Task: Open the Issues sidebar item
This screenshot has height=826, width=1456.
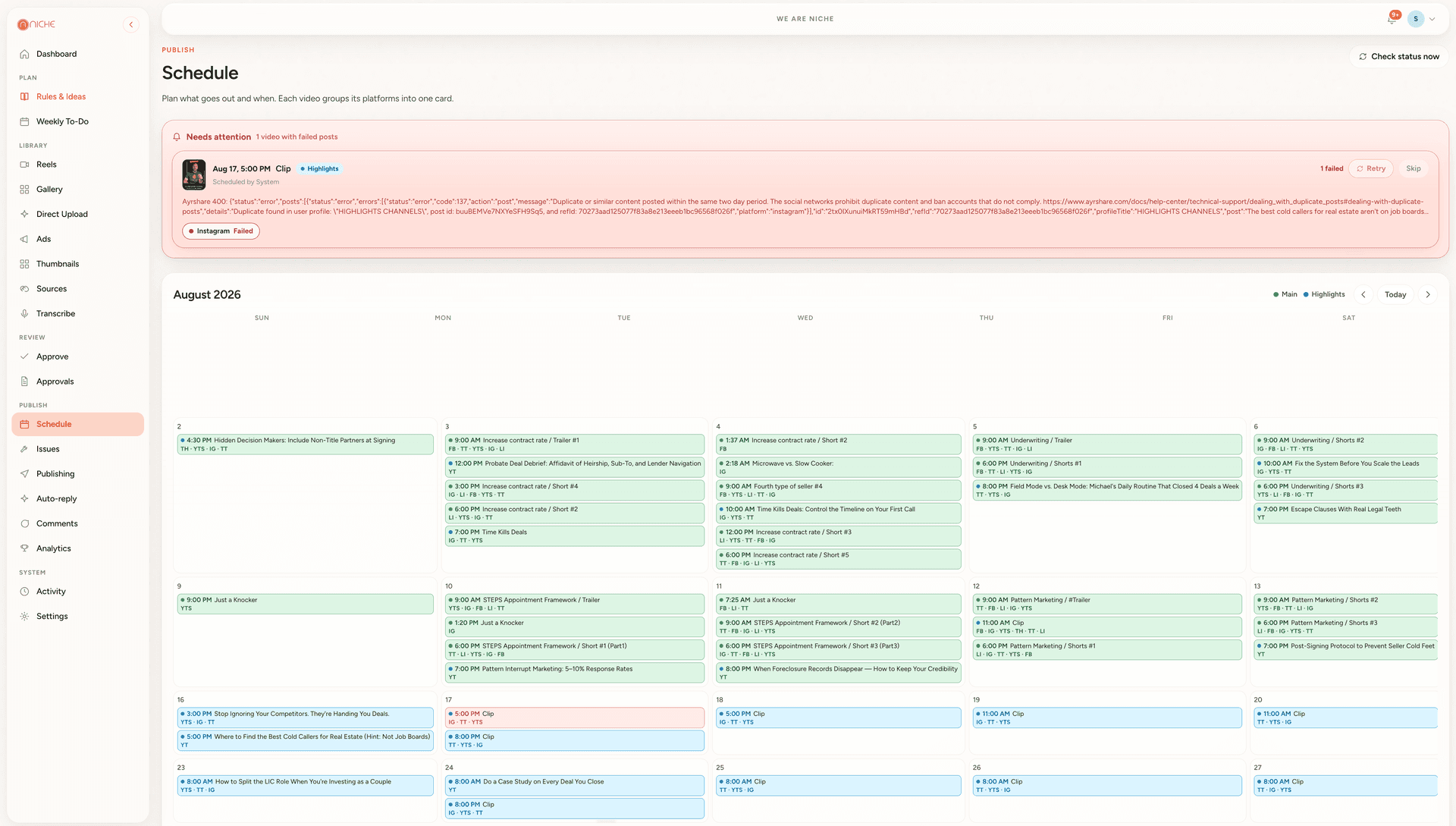Action: pos(77,449)
